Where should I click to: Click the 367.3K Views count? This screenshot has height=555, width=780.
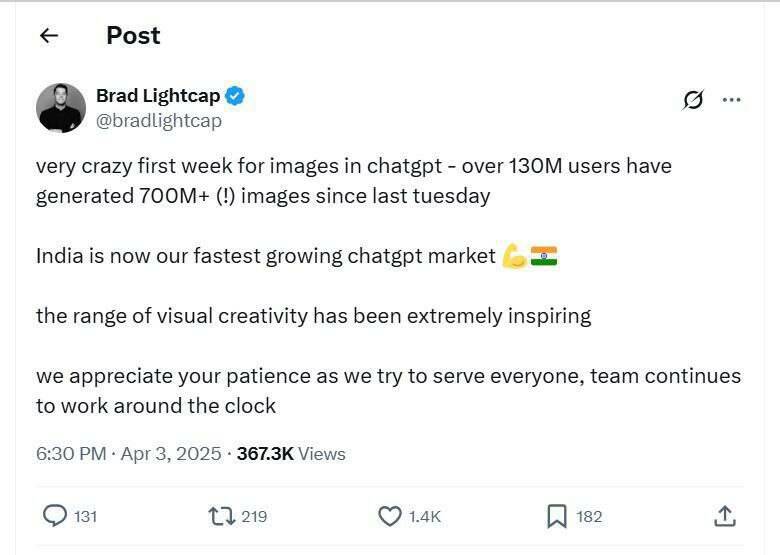(x=291, y=454)
